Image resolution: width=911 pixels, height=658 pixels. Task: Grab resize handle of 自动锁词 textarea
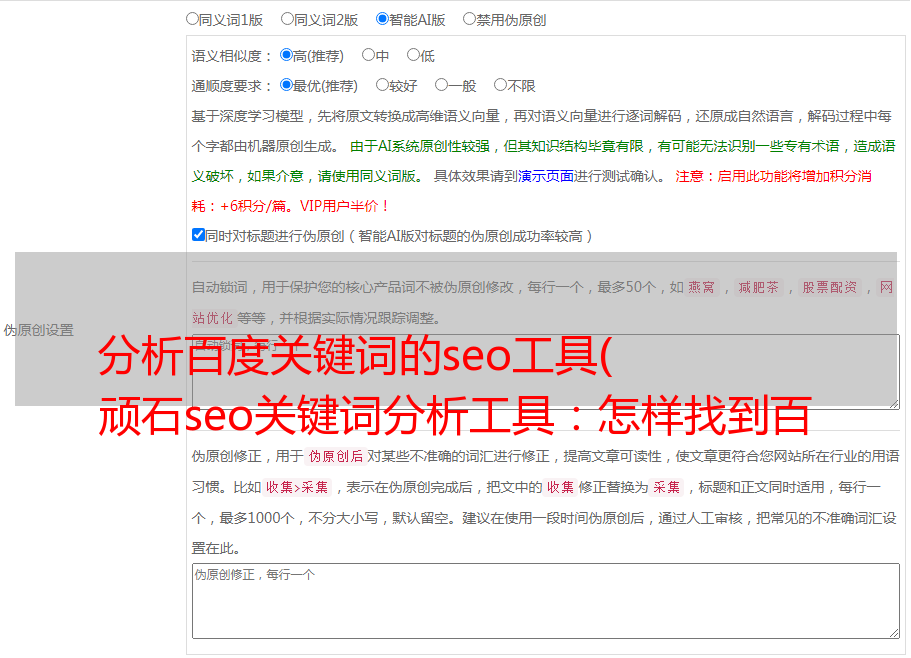pos(894,403)
